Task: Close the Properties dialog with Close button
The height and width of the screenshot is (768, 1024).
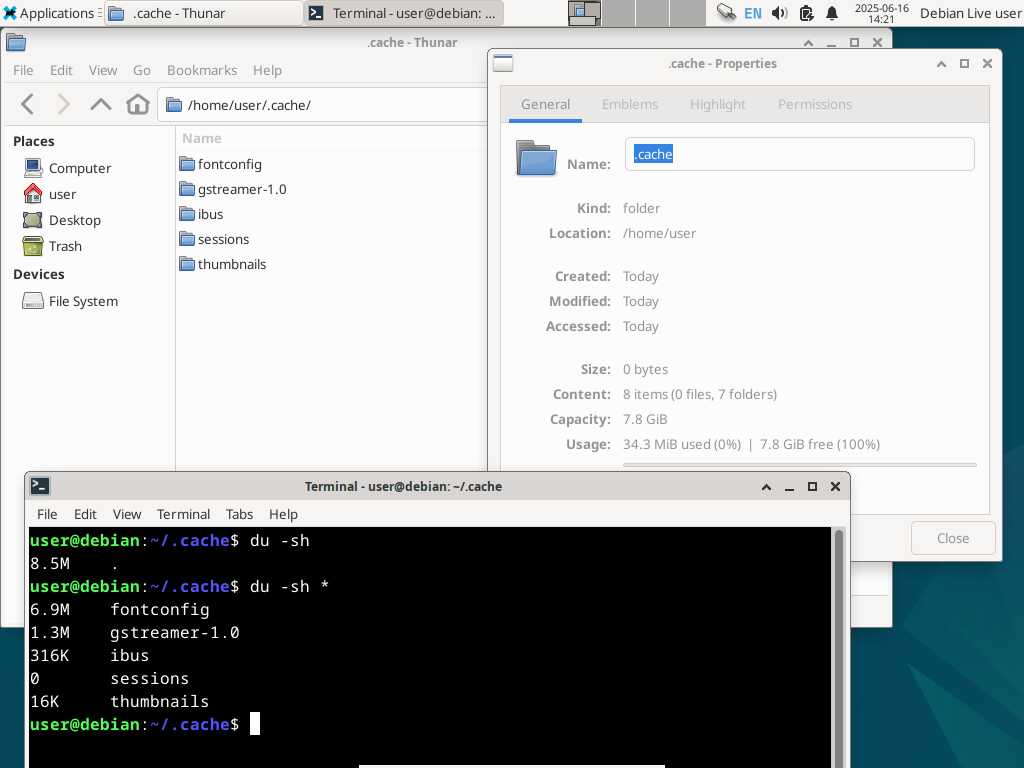Action: 952,538
